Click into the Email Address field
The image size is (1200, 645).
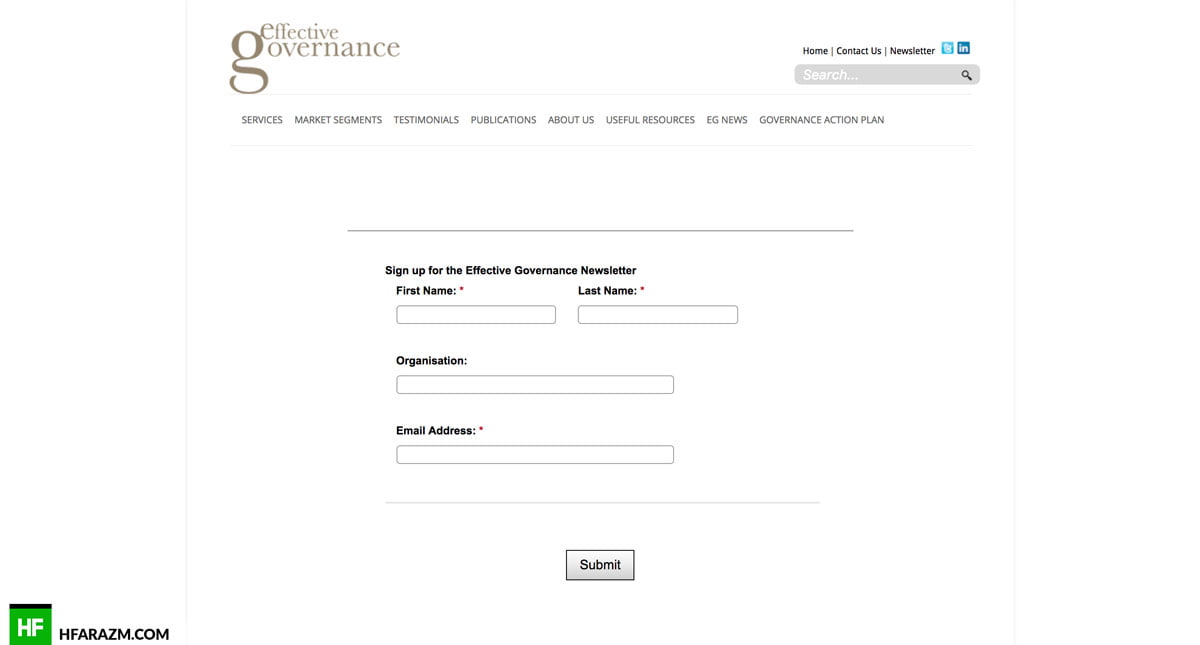tap(535, 455)
